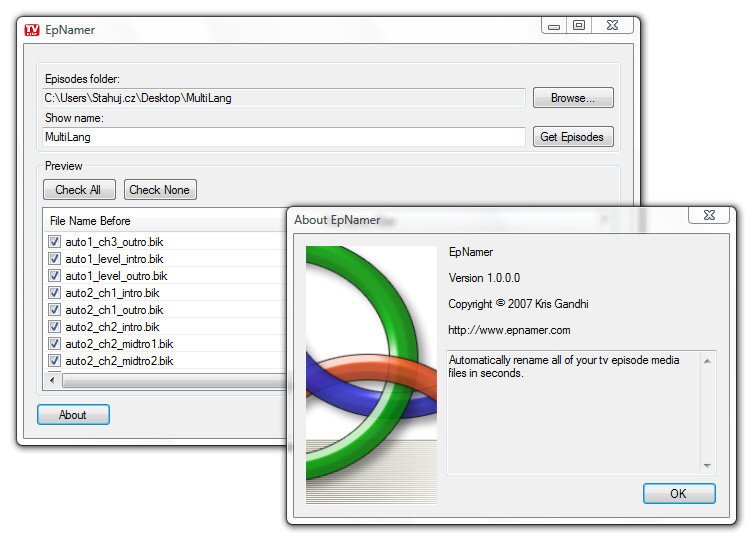Viewport: 753px width, 545px height.
Task: Close the About EpNamer dialog
Action: point(709,215)
